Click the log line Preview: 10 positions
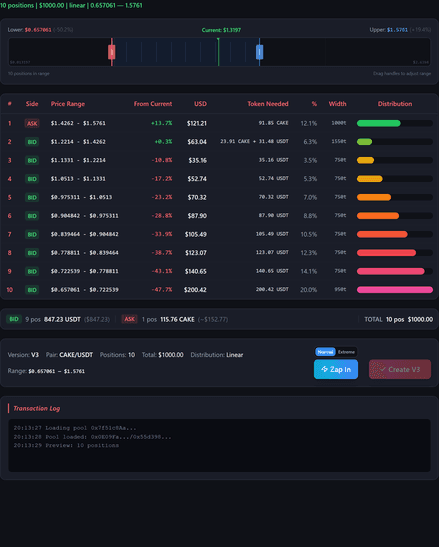Viewport: 439px width, 547px height. coord(66,445)
